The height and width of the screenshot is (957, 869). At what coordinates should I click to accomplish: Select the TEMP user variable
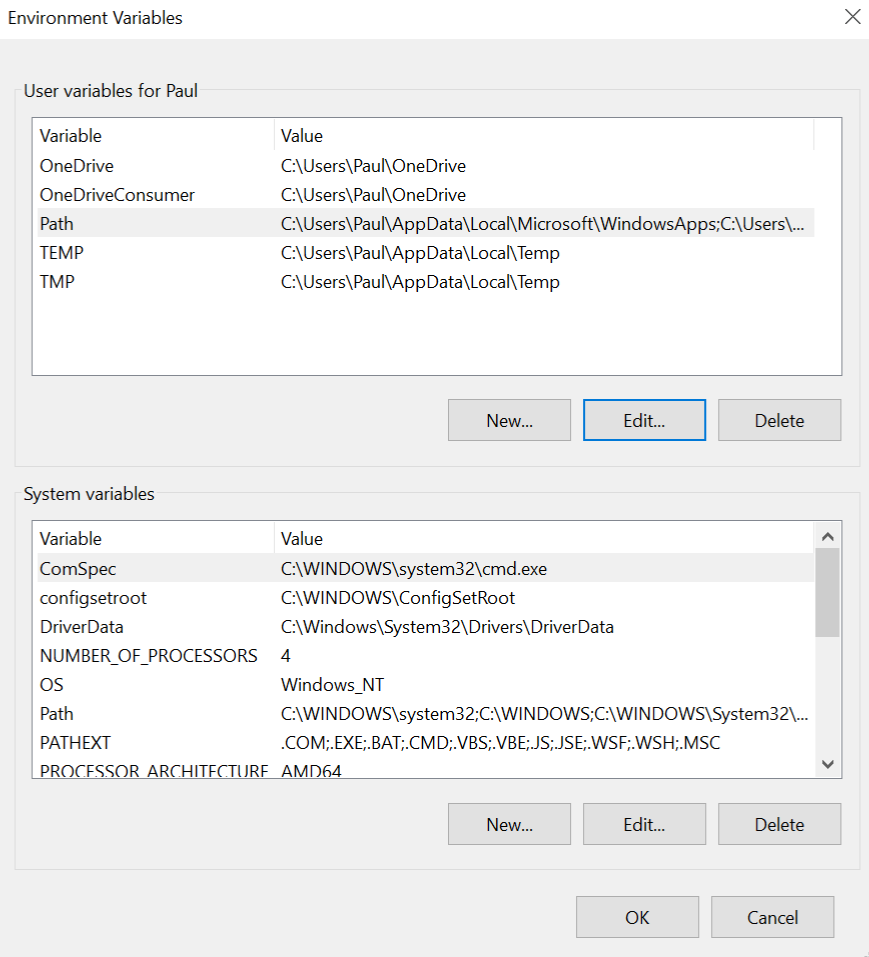[426, 253]
